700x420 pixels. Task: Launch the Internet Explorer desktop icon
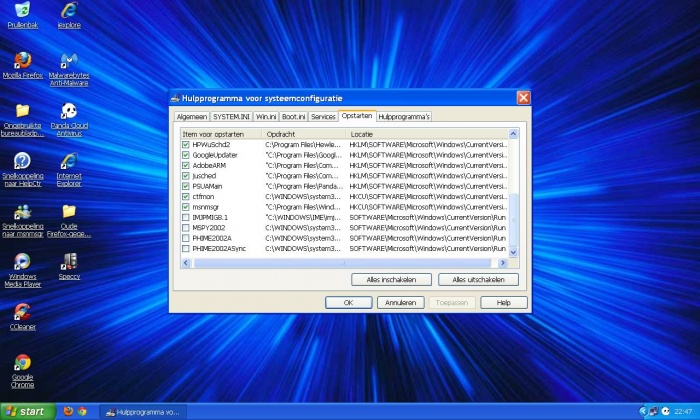tap(69, 170)
